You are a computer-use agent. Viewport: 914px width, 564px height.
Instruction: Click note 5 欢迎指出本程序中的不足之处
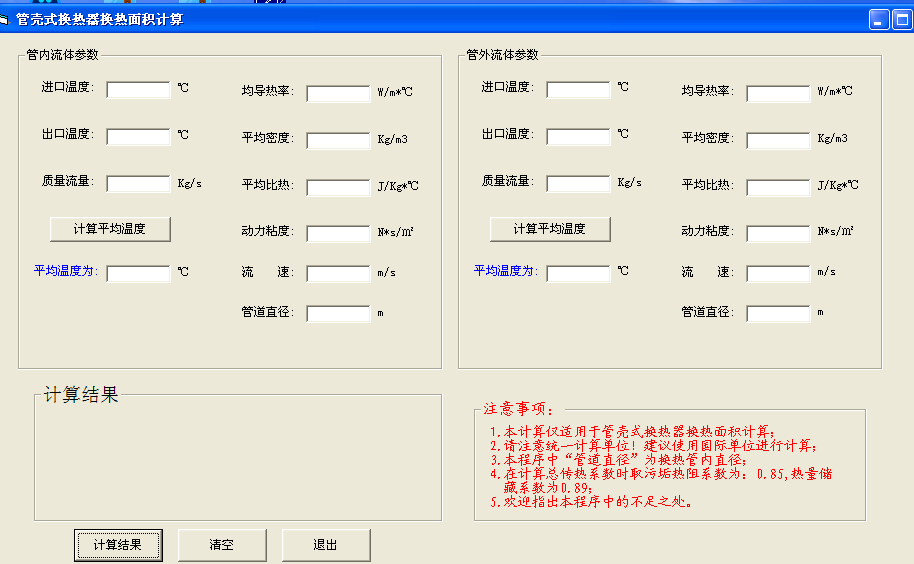tap(591, 502)
